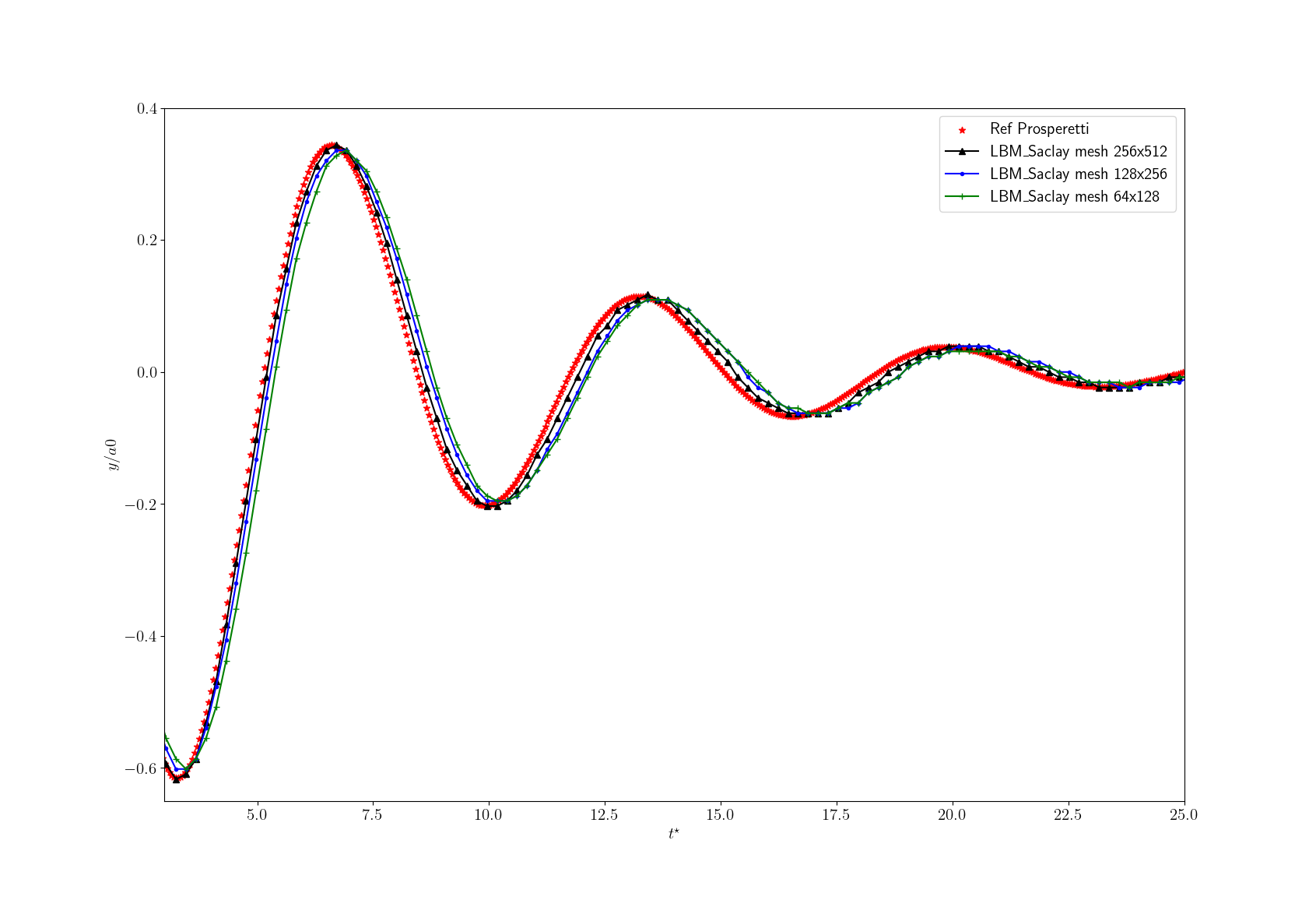Screen dimensions: 1316x900
Task: Click the x-axis label t*
Action: pos(674,834)
